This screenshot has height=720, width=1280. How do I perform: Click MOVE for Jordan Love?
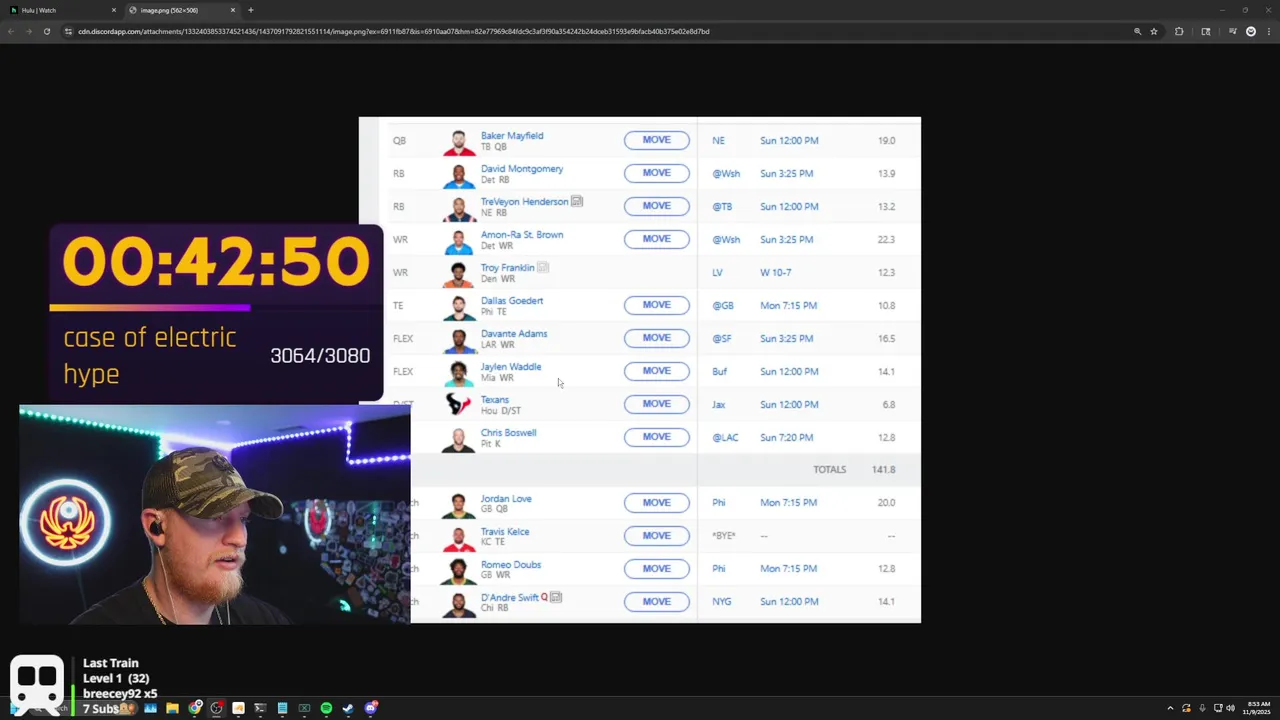pos(657,503)
